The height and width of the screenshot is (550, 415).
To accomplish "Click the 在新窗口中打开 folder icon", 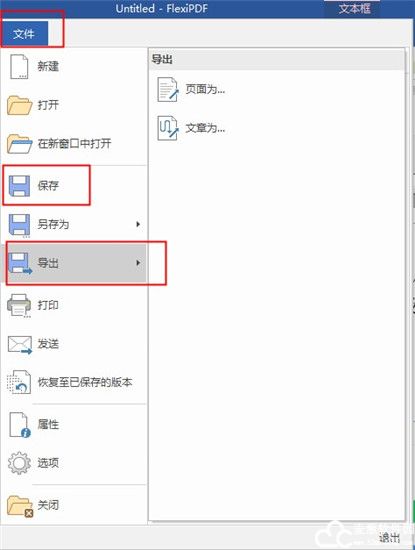I will 19,144.
